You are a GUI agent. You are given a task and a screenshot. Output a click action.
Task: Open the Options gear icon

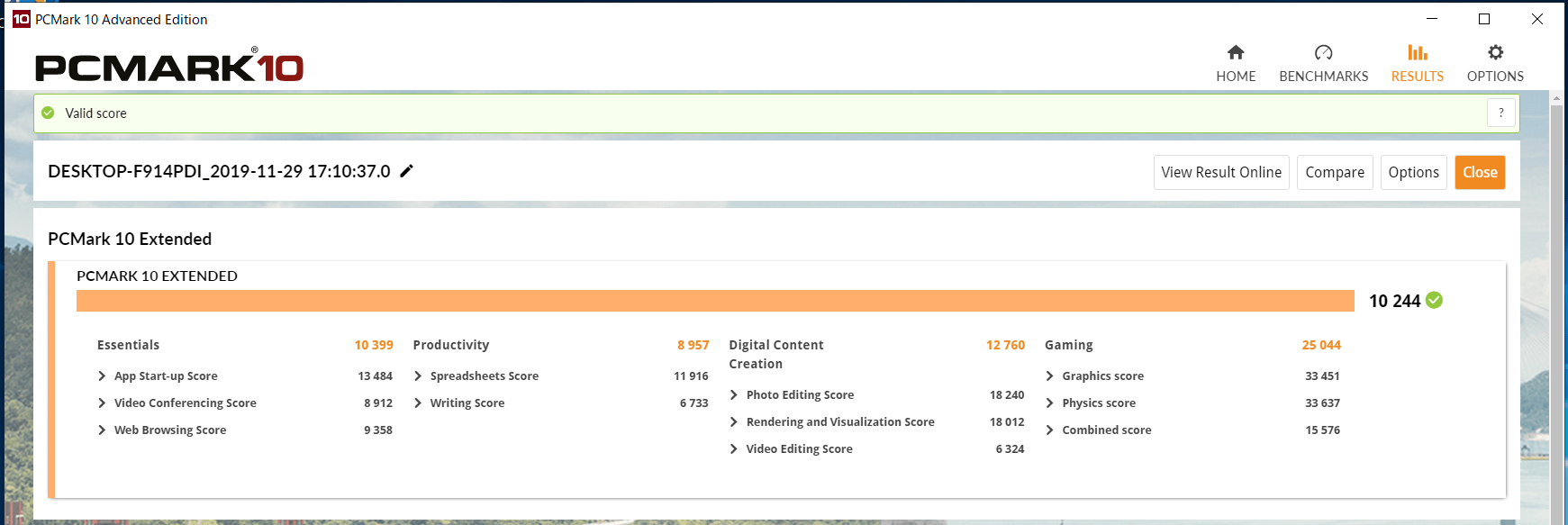[x=1495, y=52]
